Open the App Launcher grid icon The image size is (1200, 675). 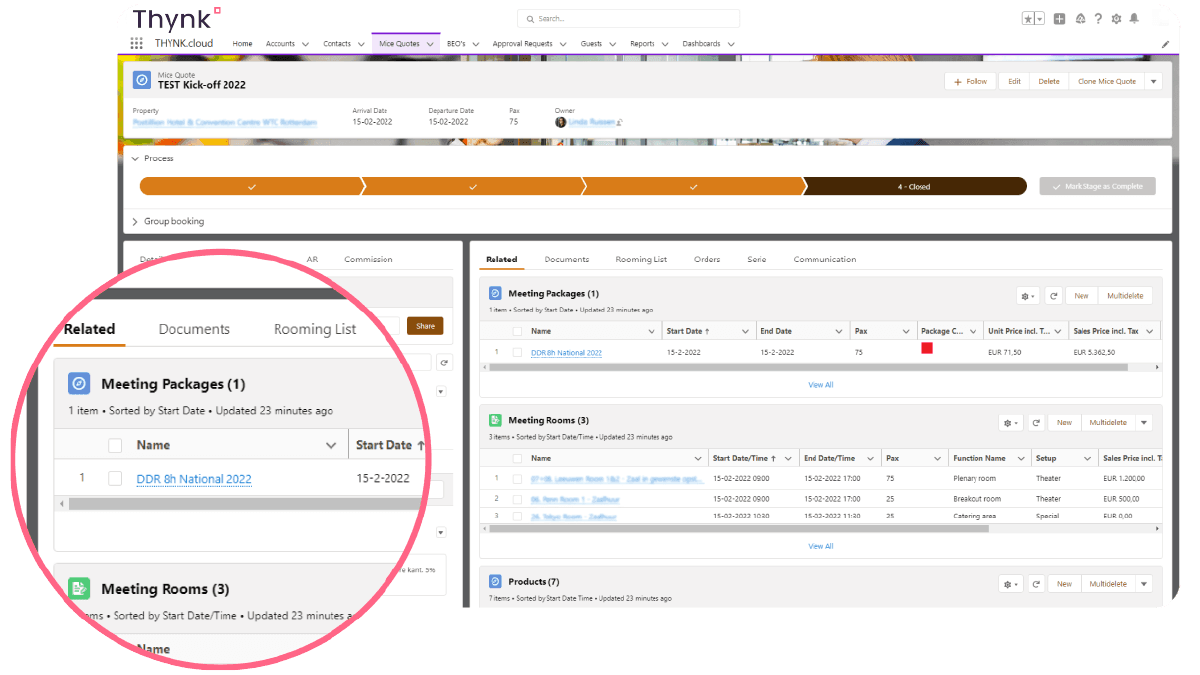point(137,44)
